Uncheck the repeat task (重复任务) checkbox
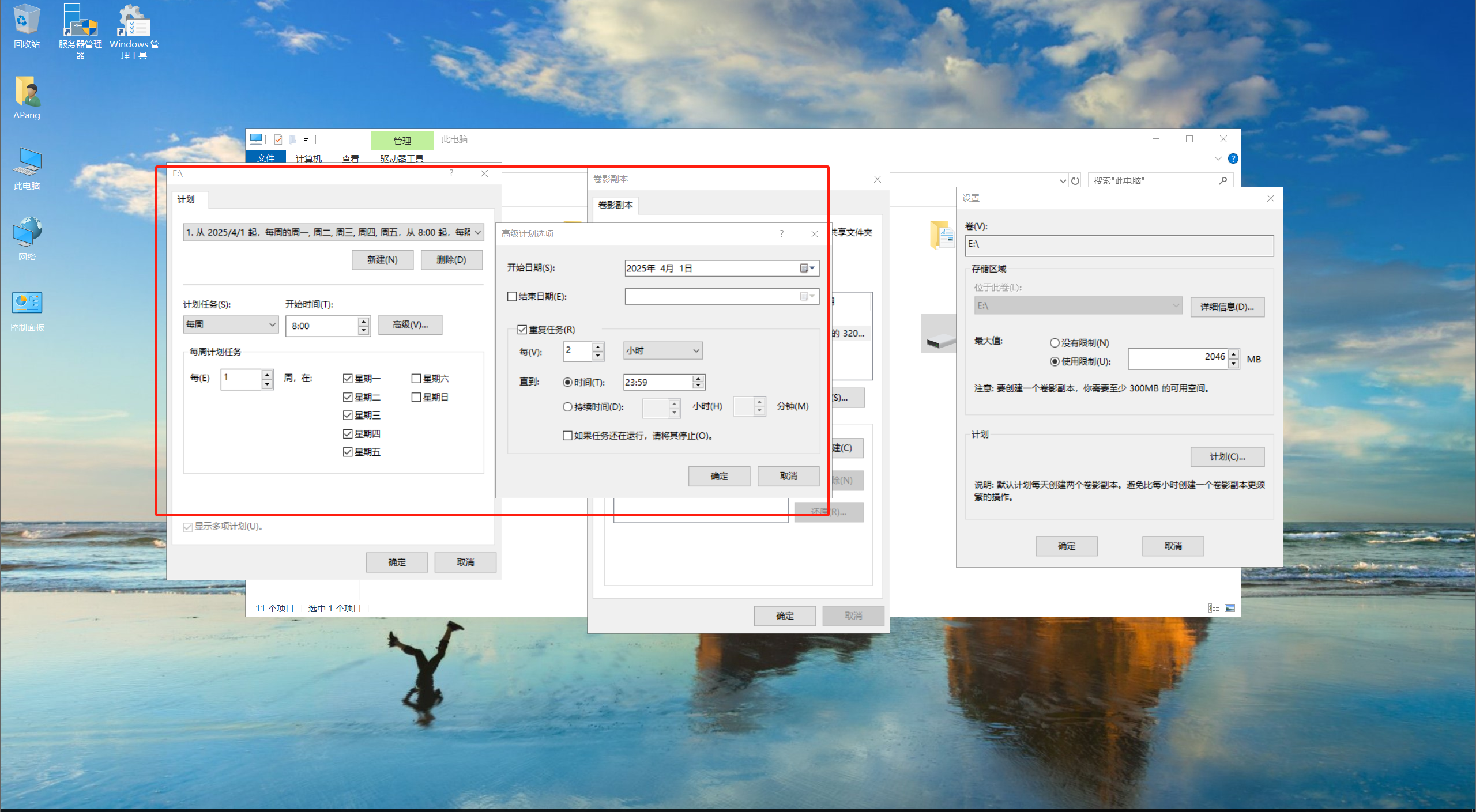Screen dimensions: 1476x812 coord(522,330)
